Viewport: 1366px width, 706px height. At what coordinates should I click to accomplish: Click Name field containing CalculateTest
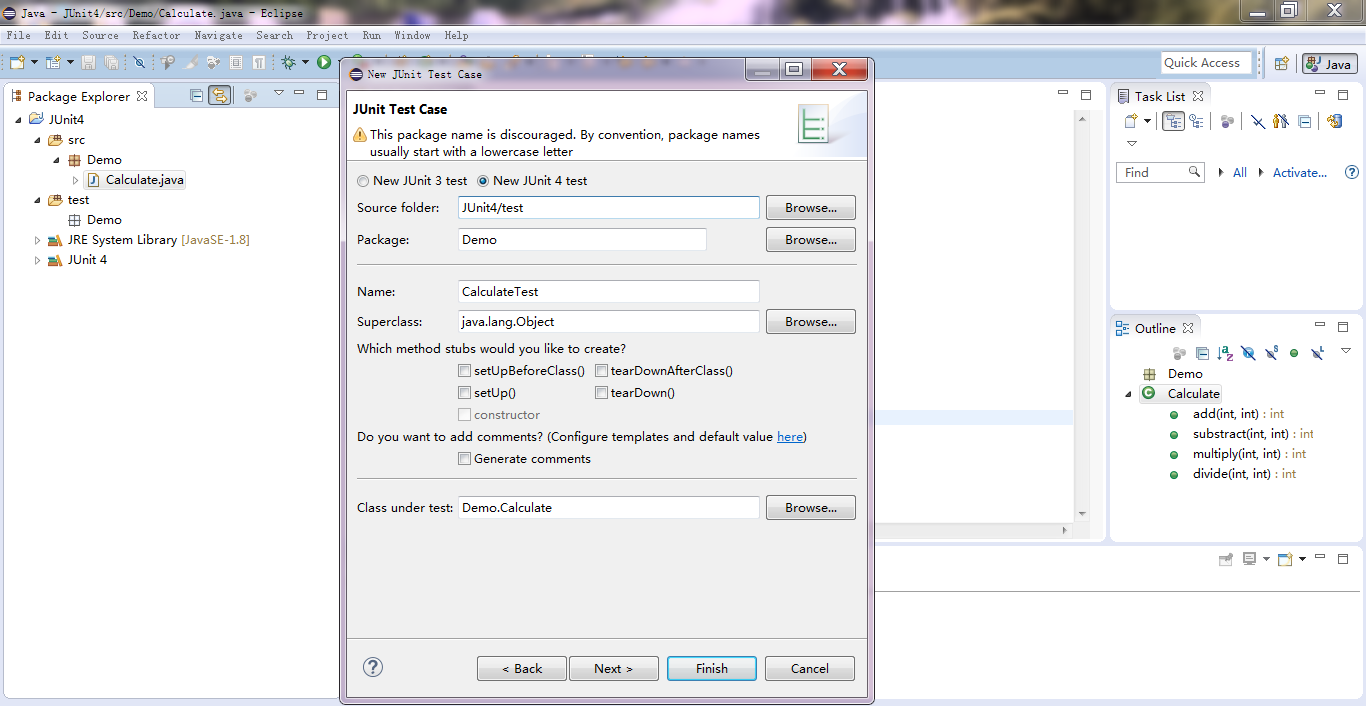[x=608, y=292]
